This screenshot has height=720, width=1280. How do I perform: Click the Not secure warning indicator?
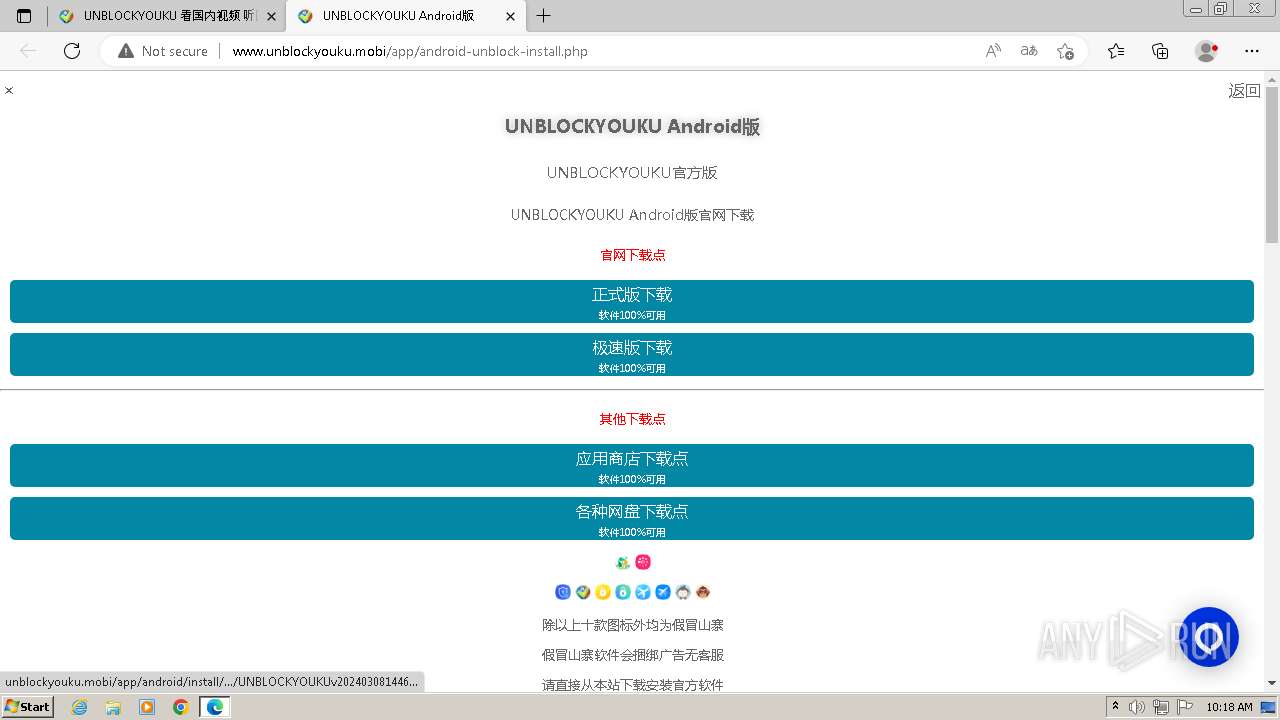pos(163,51)
